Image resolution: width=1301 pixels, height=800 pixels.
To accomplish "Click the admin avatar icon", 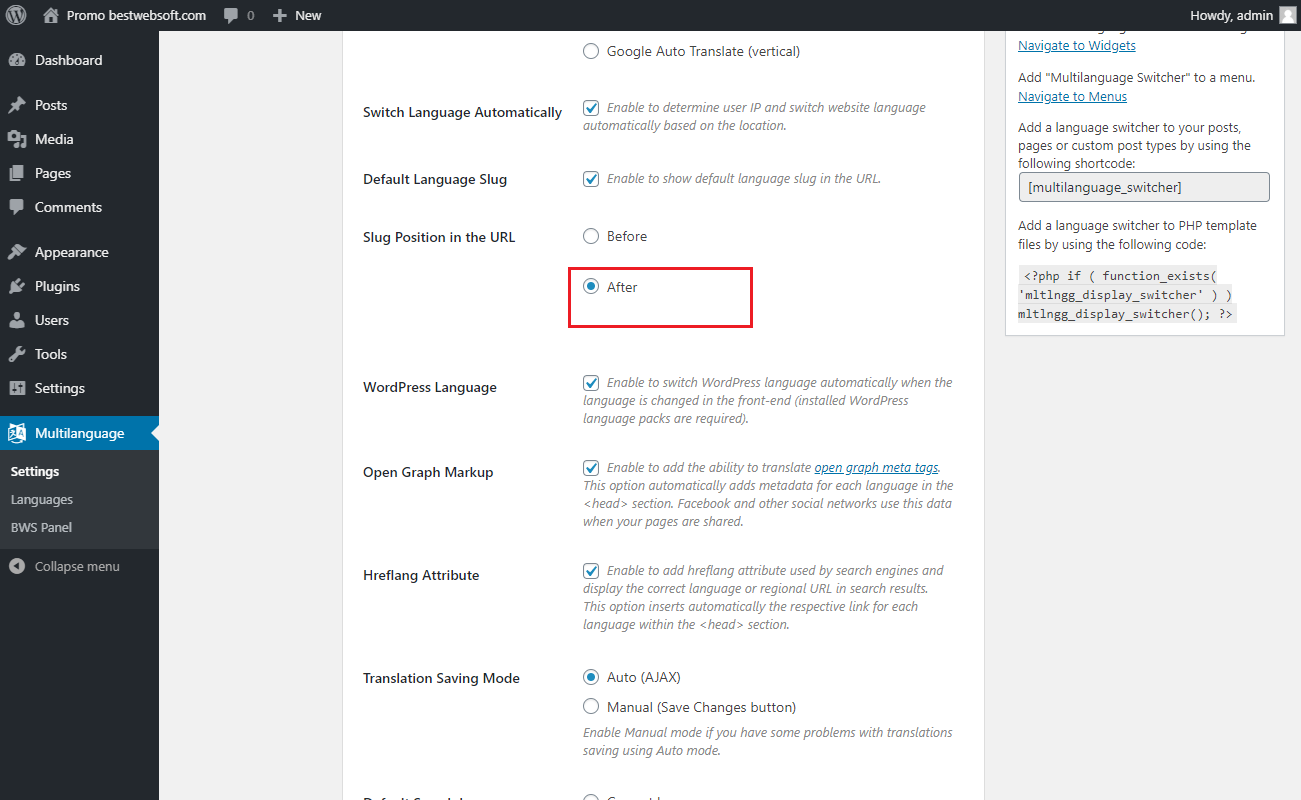I will pyautogui.click(x=1287, y=15).
